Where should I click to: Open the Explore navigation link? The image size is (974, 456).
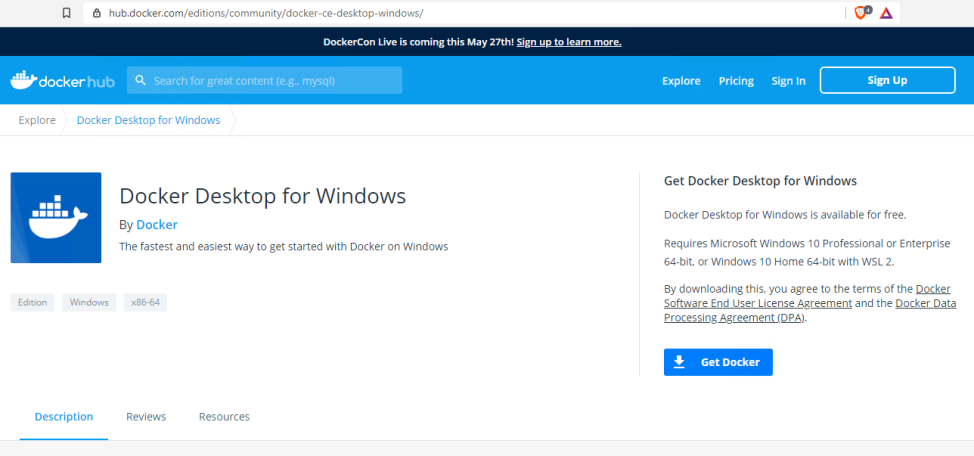tap(681, 81)
